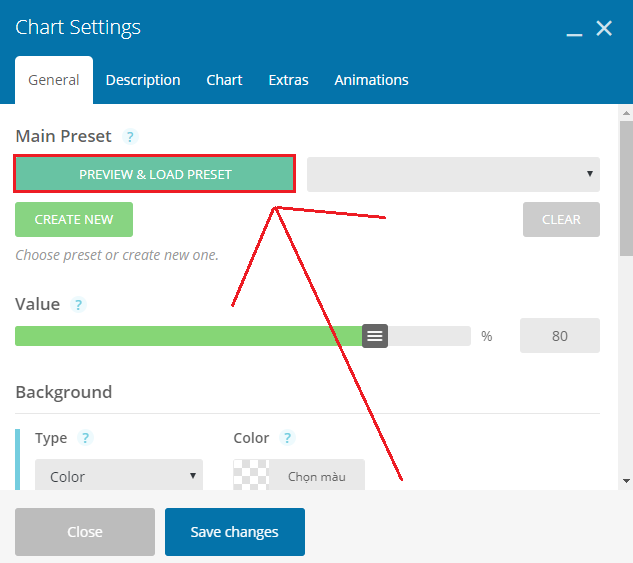Switch to the Description tab
The height and width of the screenshot is (563, 633).
click(143, 80)
